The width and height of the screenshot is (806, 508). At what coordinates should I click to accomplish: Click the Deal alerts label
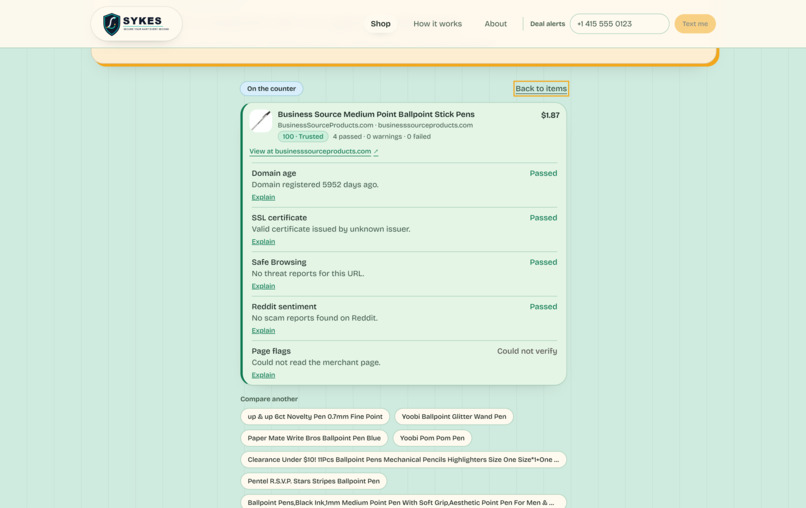tap(547, 24)
